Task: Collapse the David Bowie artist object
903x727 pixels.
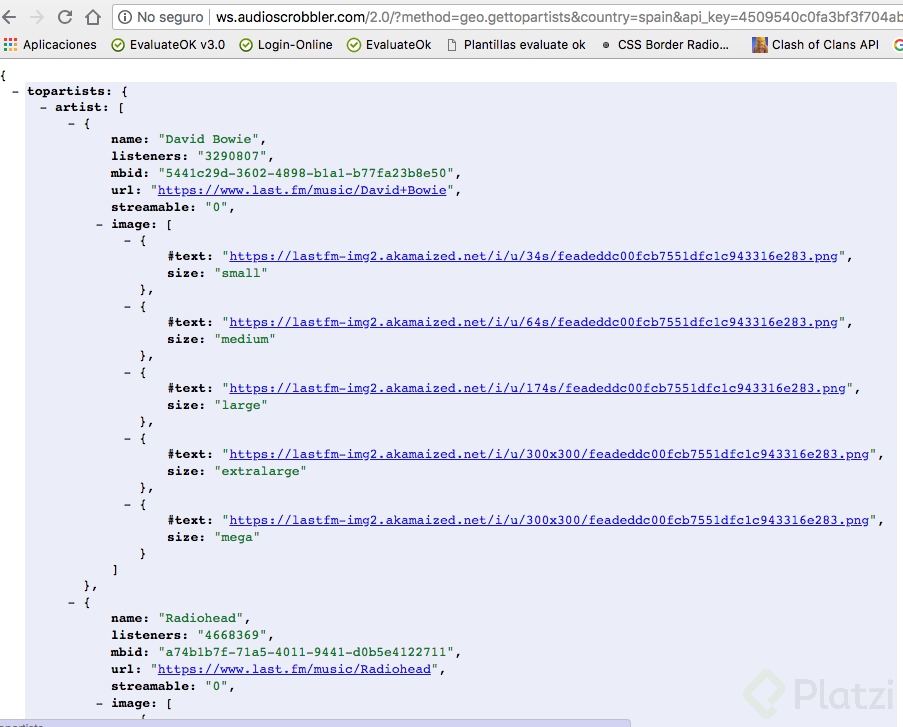Action: pyautogui.click(x=71, y=123)
